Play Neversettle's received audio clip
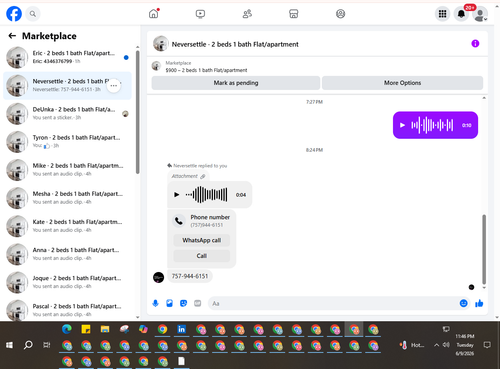Screen dimensions: 500x369 click(x=177, y=195)
